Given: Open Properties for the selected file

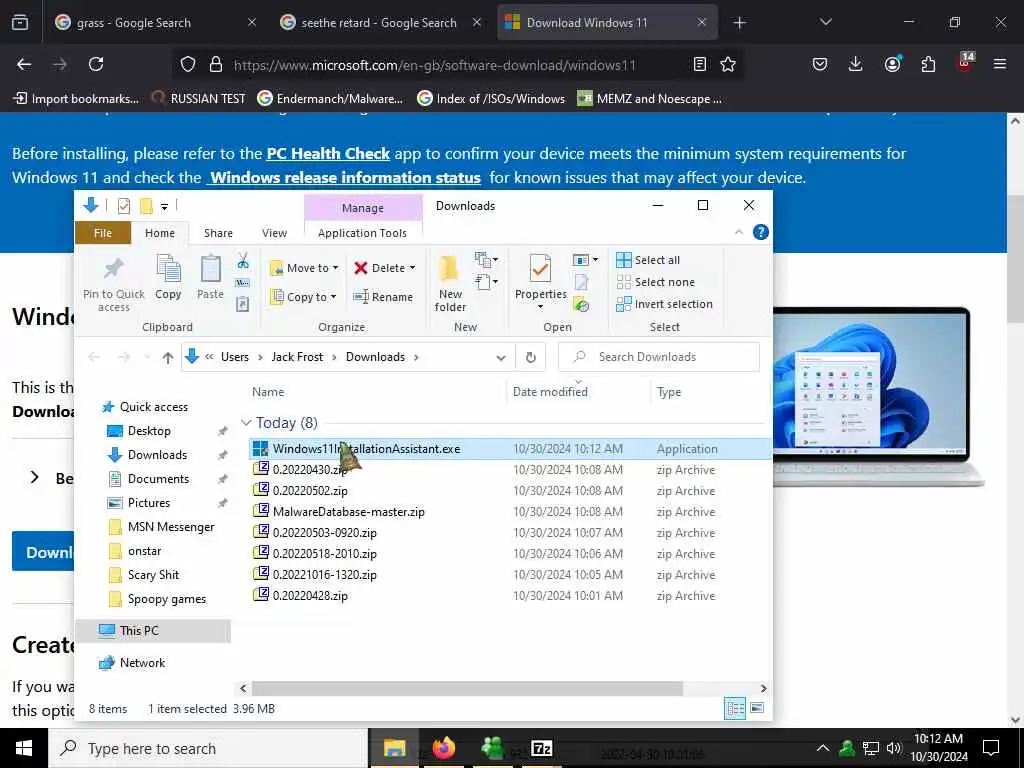Looking at the screenshot, I should tap(541, 281).
